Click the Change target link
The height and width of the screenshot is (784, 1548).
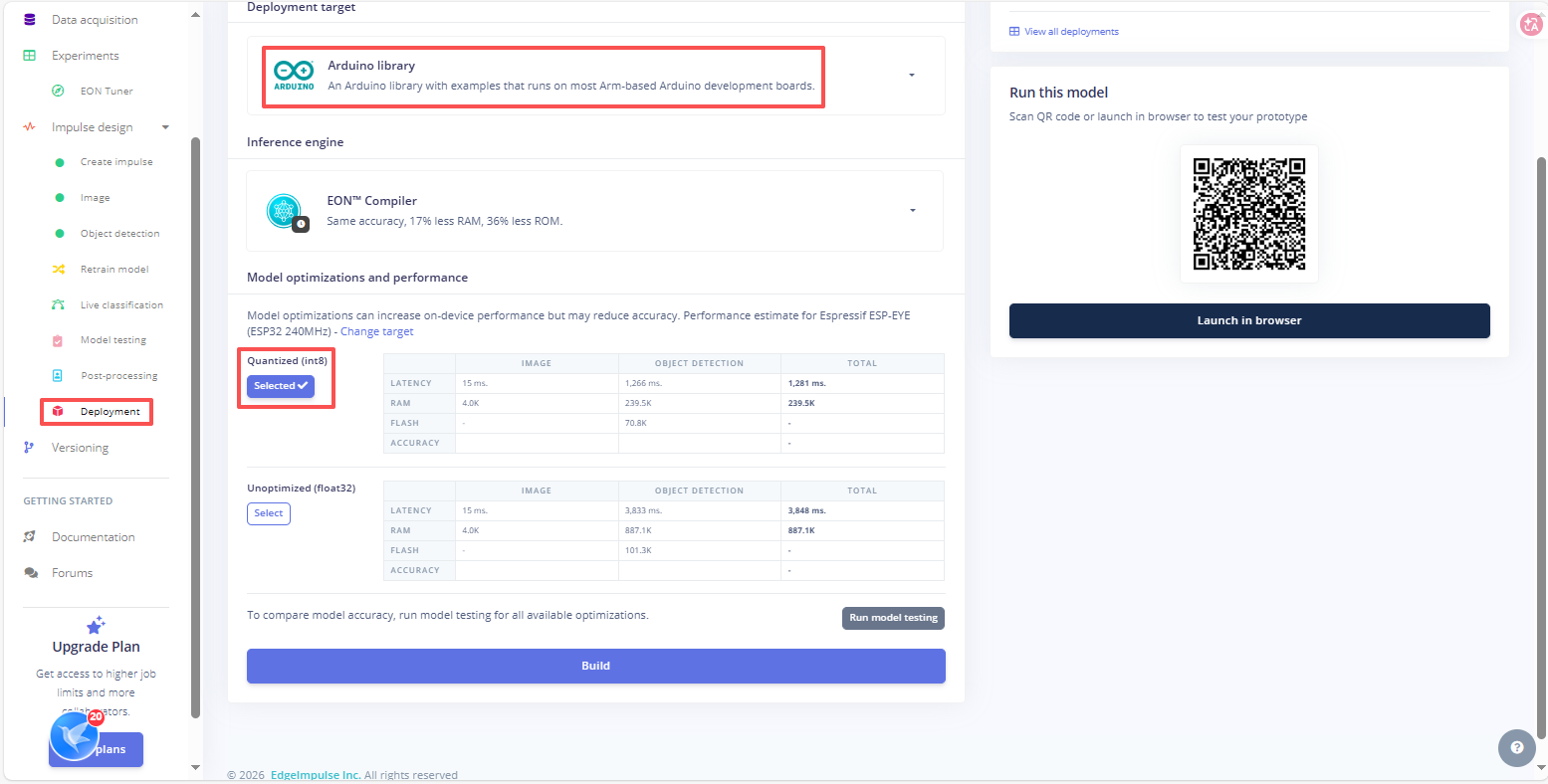coord(376,331)
